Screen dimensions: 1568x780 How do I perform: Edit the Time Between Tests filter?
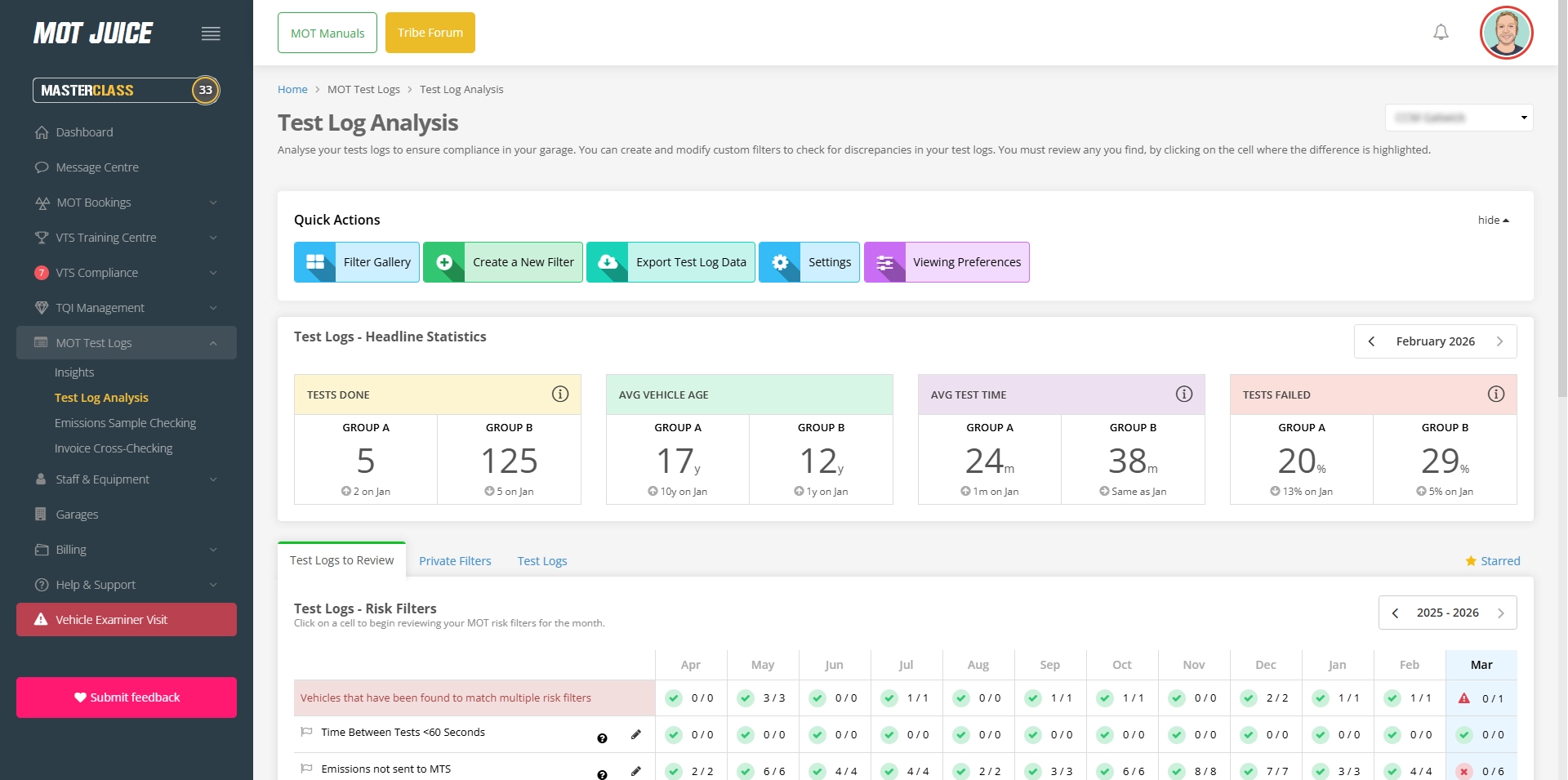click(x=636, y=735)
